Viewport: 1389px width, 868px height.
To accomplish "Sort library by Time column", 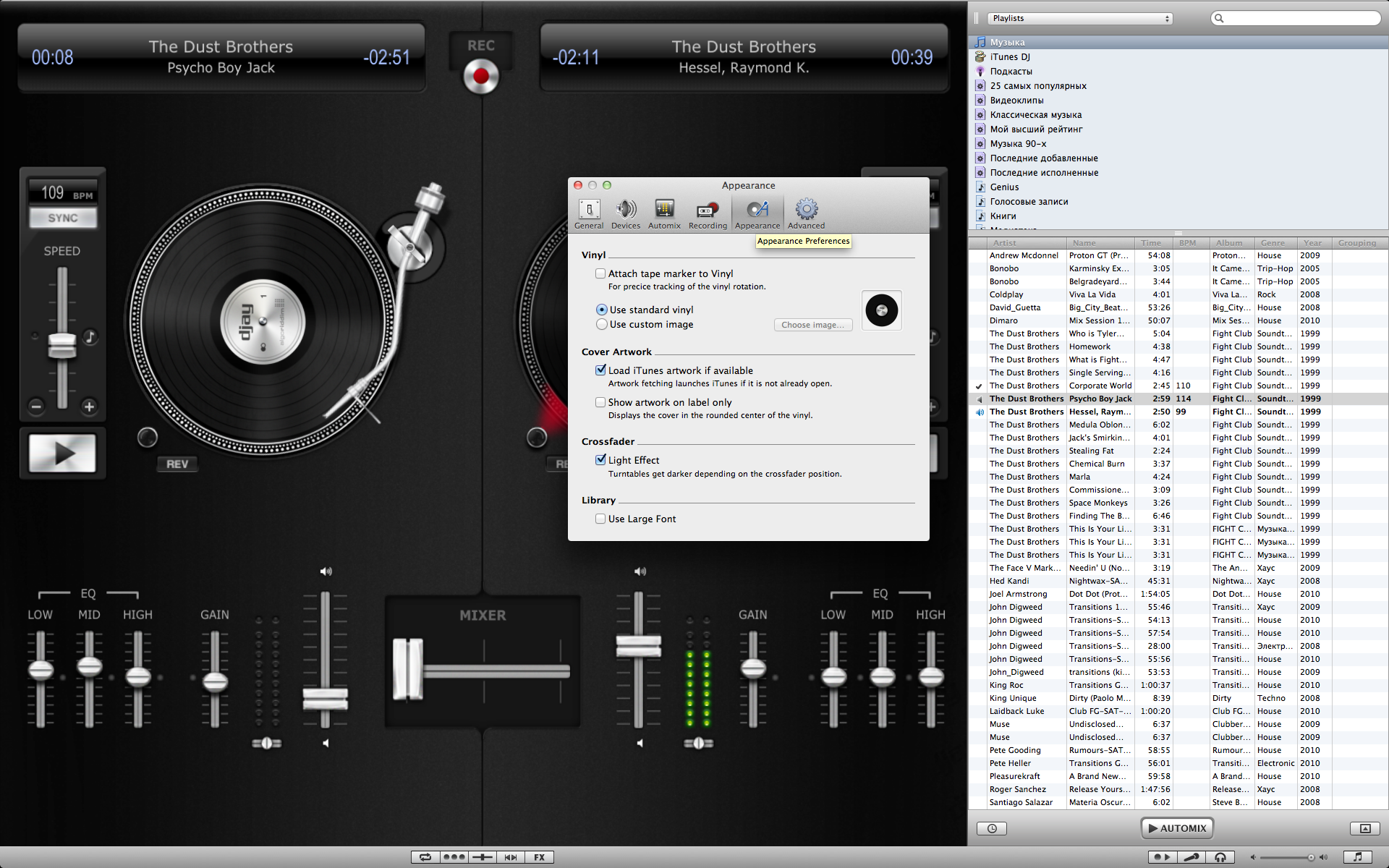I will [1153, 243].
